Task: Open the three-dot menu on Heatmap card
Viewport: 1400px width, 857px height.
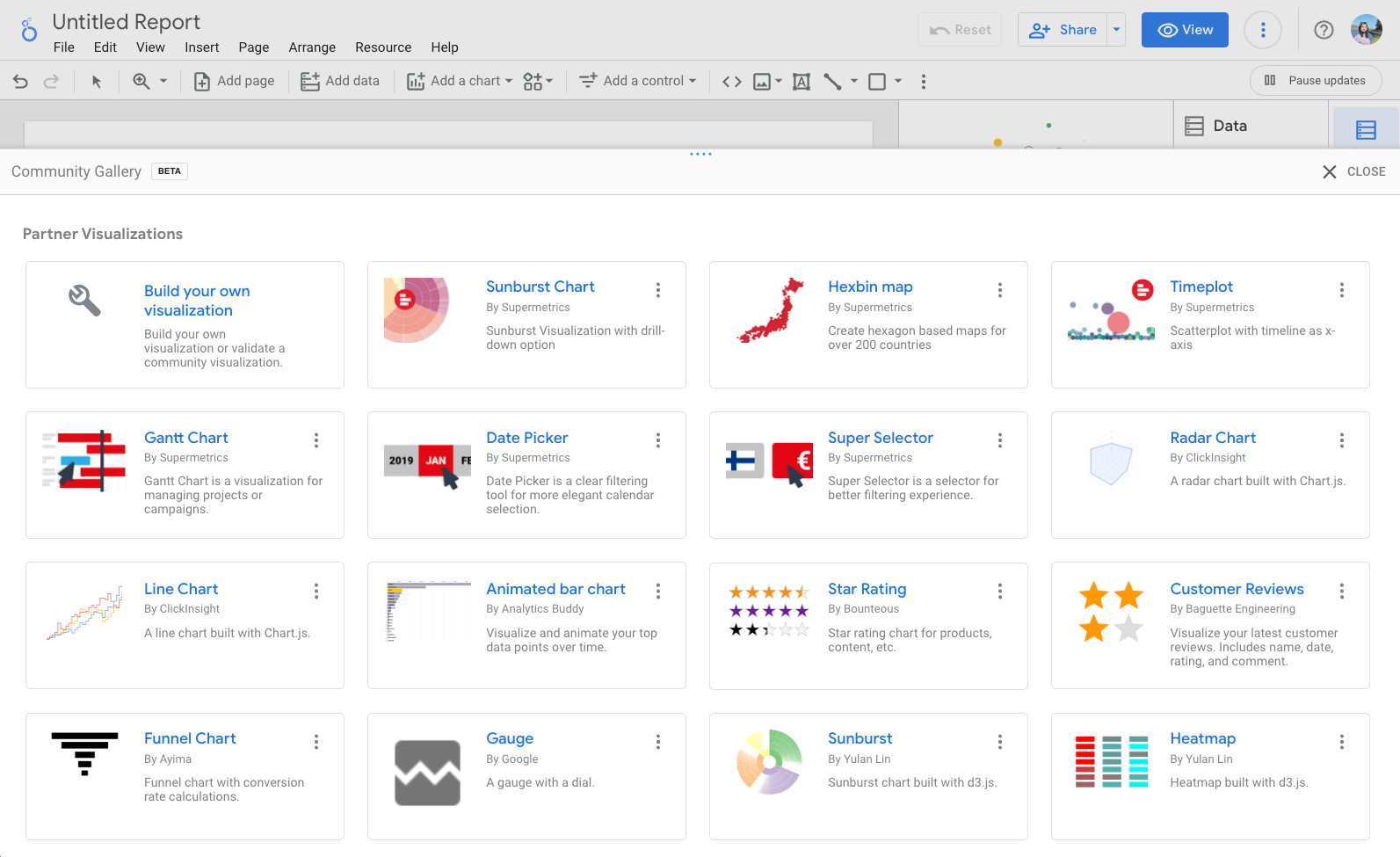Action: click(x=1341, y=742)
